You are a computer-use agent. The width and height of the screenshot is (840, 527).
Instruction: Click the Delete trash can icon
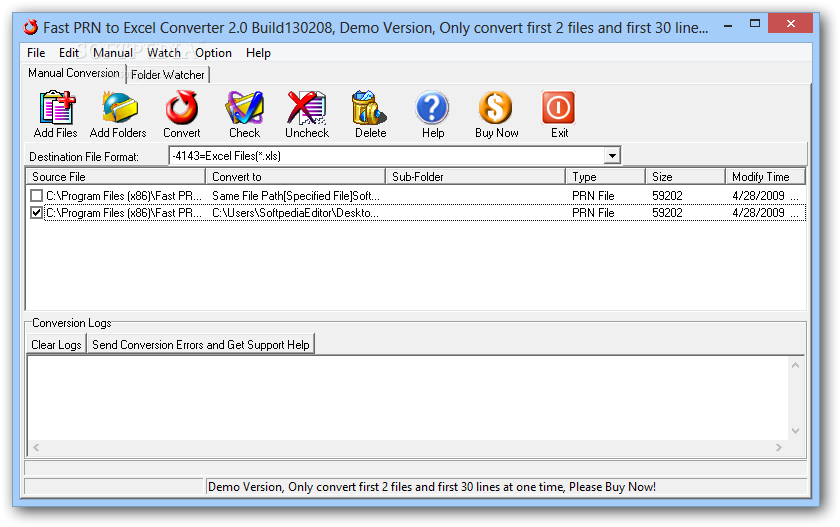click(x=370, y=108)
